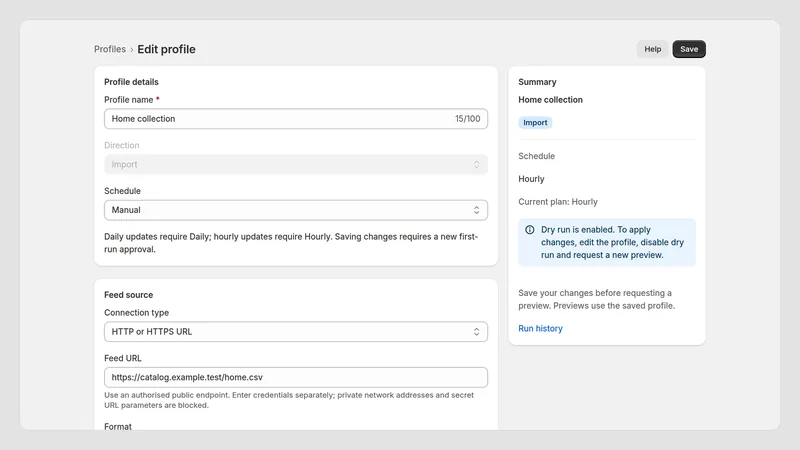
Task: Click the 'Feed source' section heading
Action: pyautogui.click(x=129, y=295)
